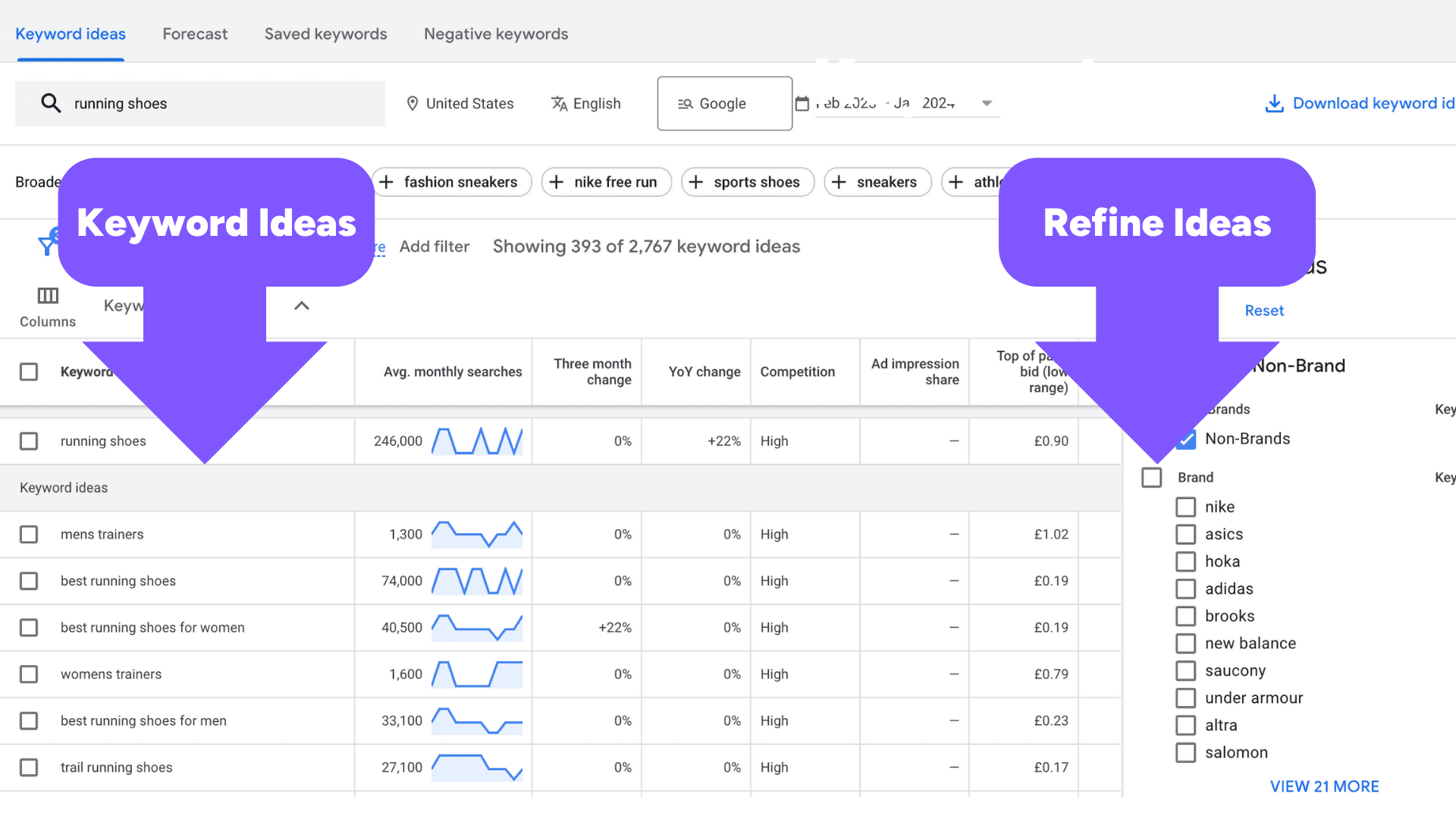Click the Google search network icon
Screen dimensions: 1456x819
point(684,103)
